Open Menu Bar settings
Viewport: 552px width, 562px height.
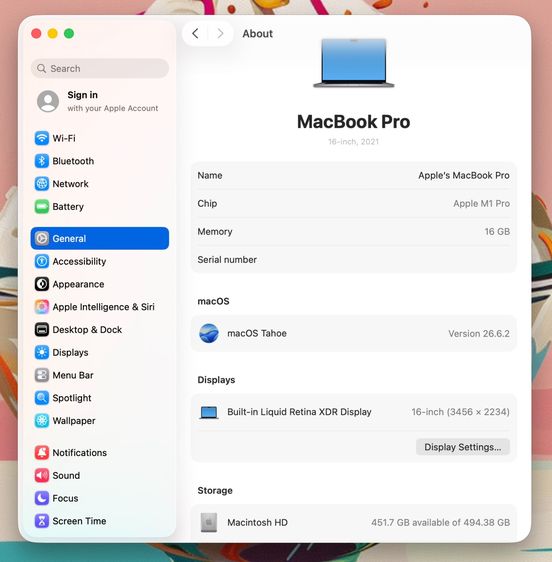point(100,375)
